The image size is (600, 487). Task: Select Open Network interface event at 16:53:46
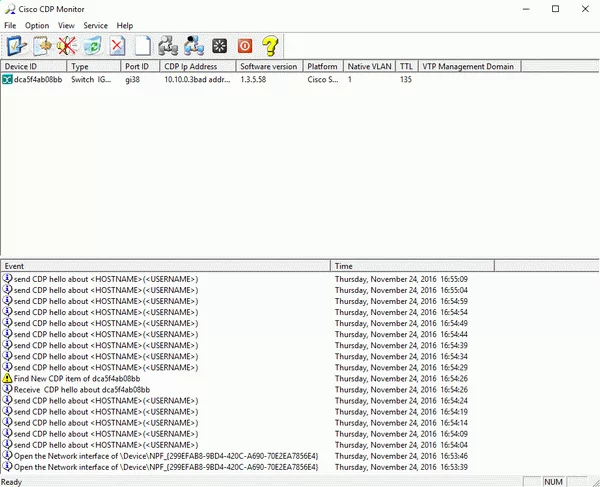click(248, 456)
